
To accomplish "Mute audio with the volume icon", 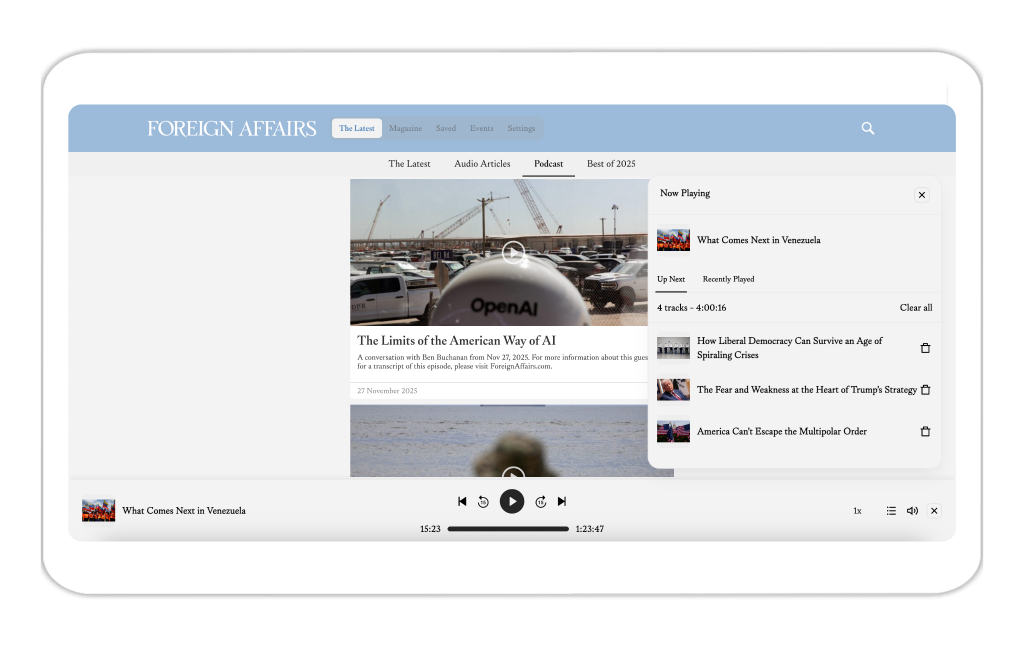I will 912,511.
